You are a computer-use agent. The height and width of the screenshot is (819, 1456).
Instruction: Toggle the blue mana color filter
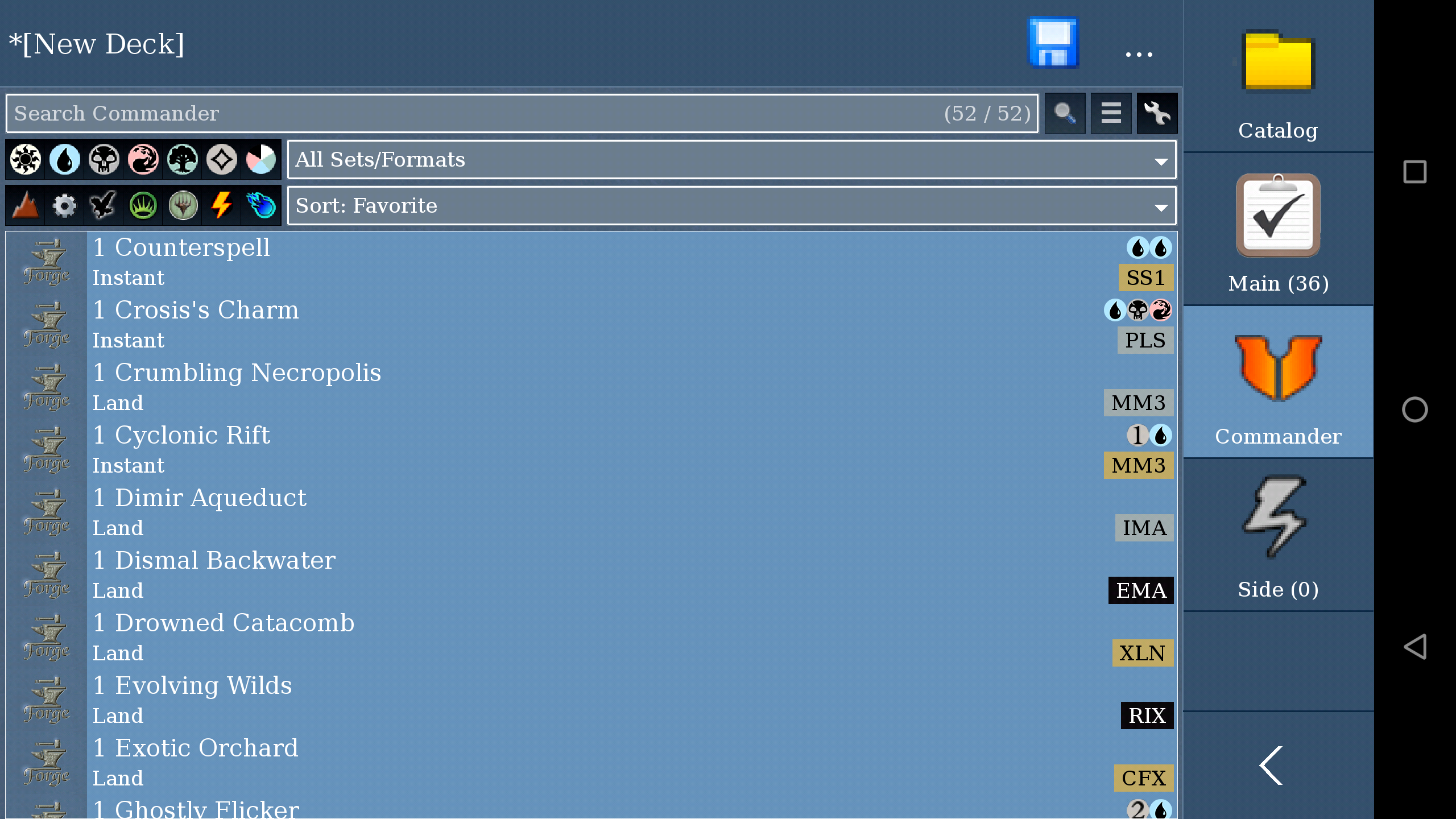click(65, 159)
